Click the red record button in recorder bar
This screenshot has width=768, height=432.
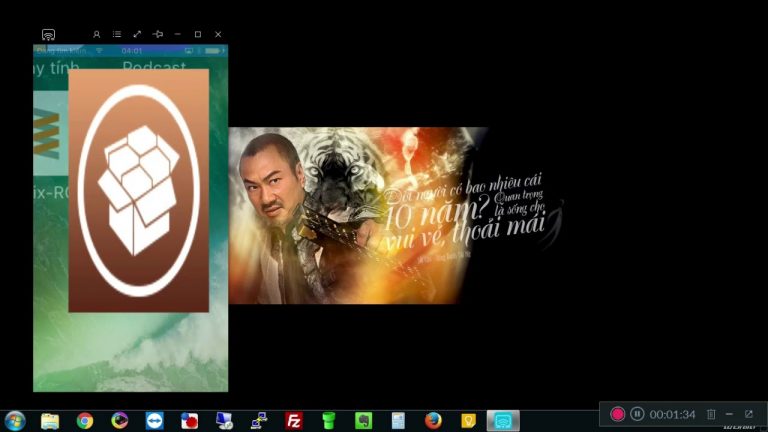617,414
